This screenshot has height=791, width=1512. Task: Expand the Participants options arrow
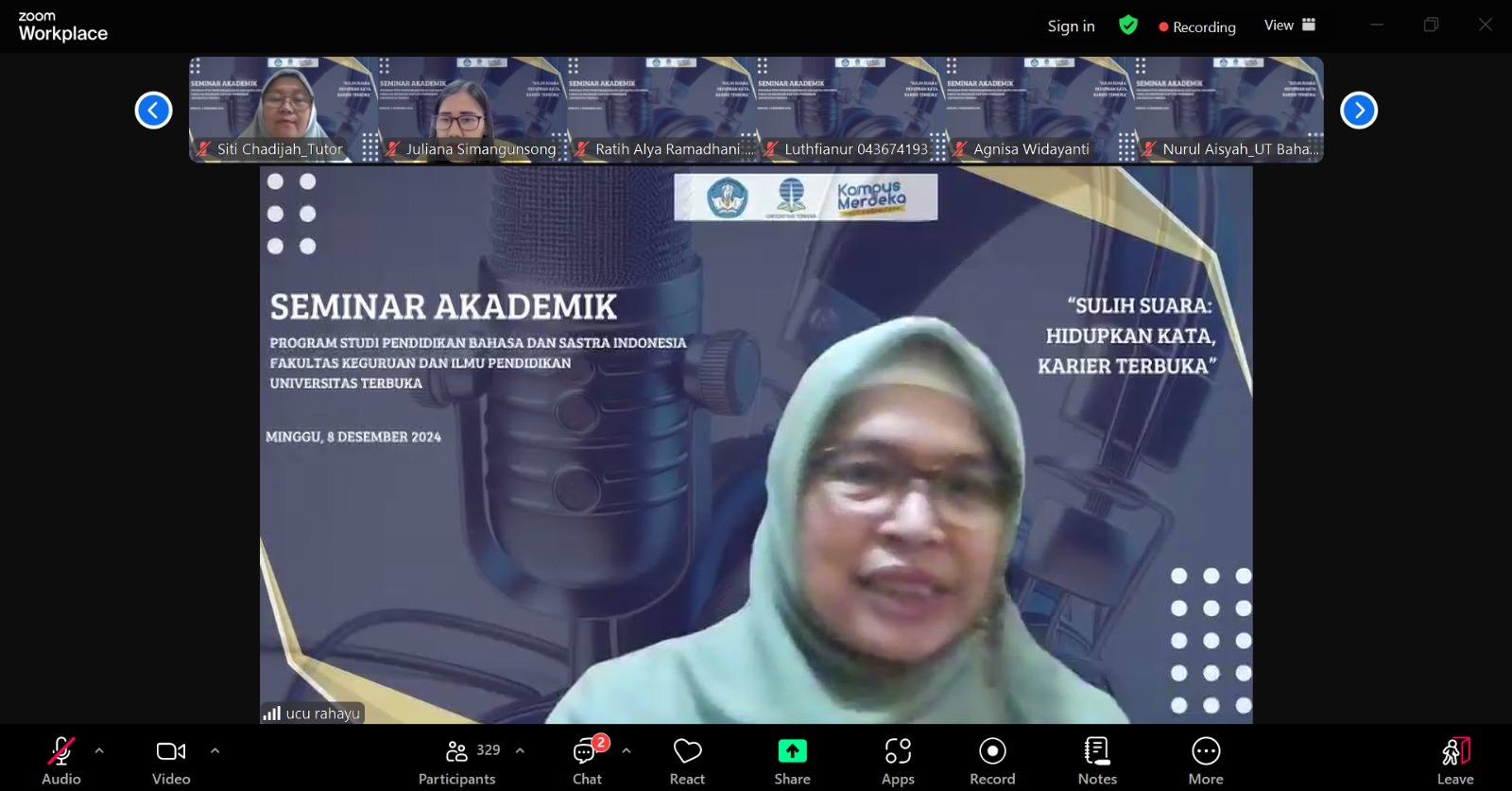(520, 751)
